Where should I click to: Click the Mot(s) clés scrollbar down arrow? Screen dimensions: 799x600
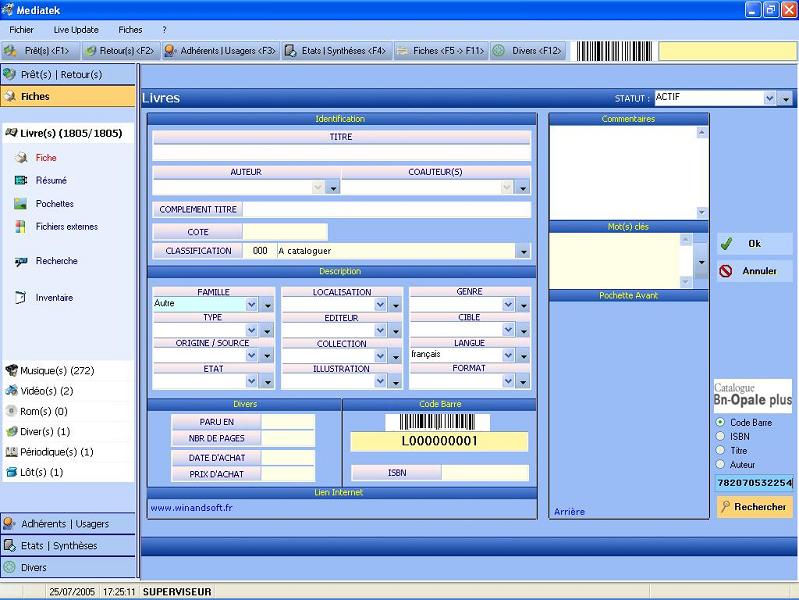(686, 282)
